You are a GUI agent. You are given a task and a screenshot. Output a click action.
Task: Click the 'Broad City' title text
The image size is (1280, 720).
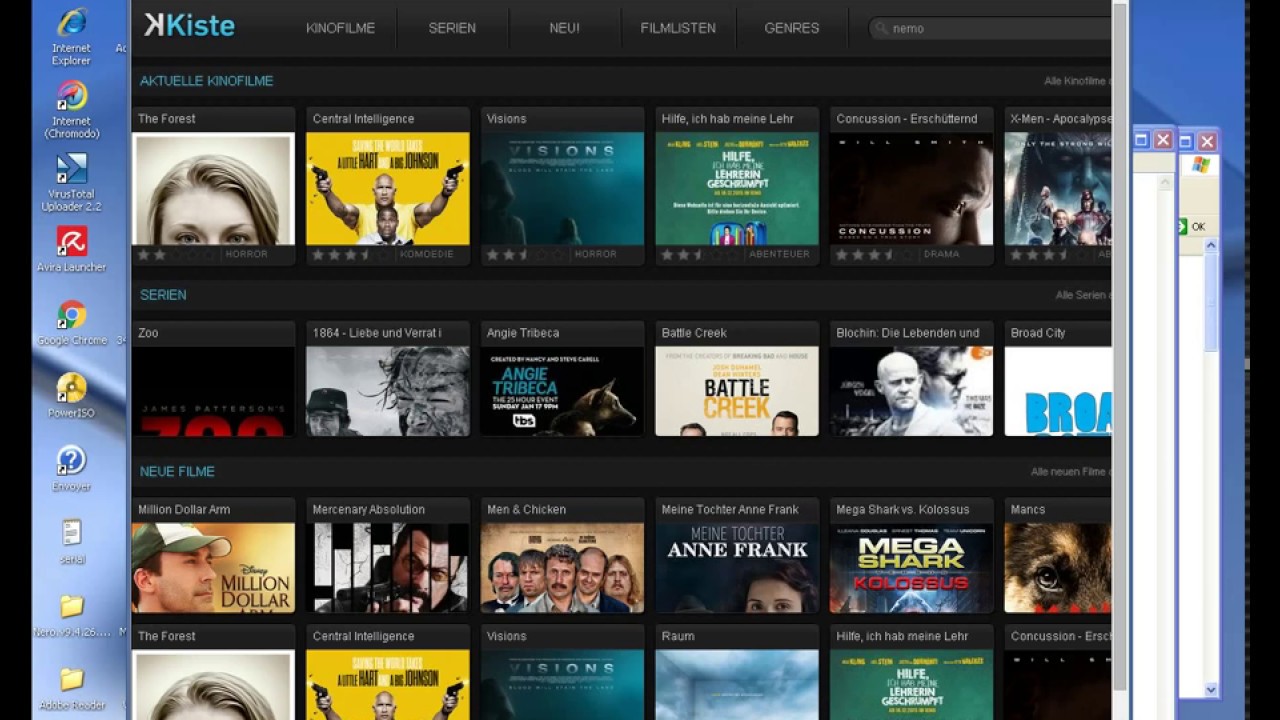point(1038,333)
